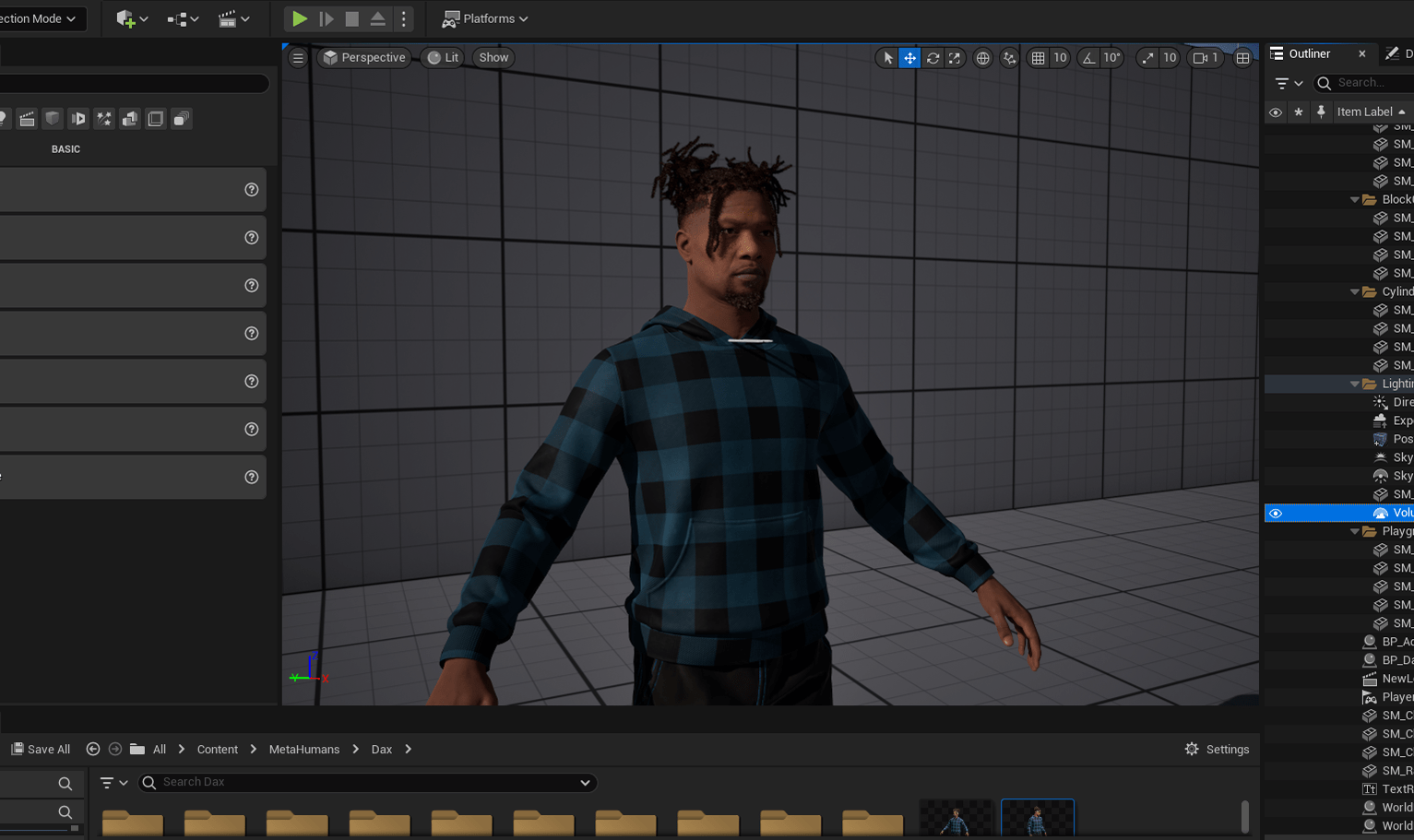The width and height of the screenshot is (1414, 840).
Task: Navigate to MetaHumans breadcrumb
Action: pyautogui.click(x=304, y=750)
